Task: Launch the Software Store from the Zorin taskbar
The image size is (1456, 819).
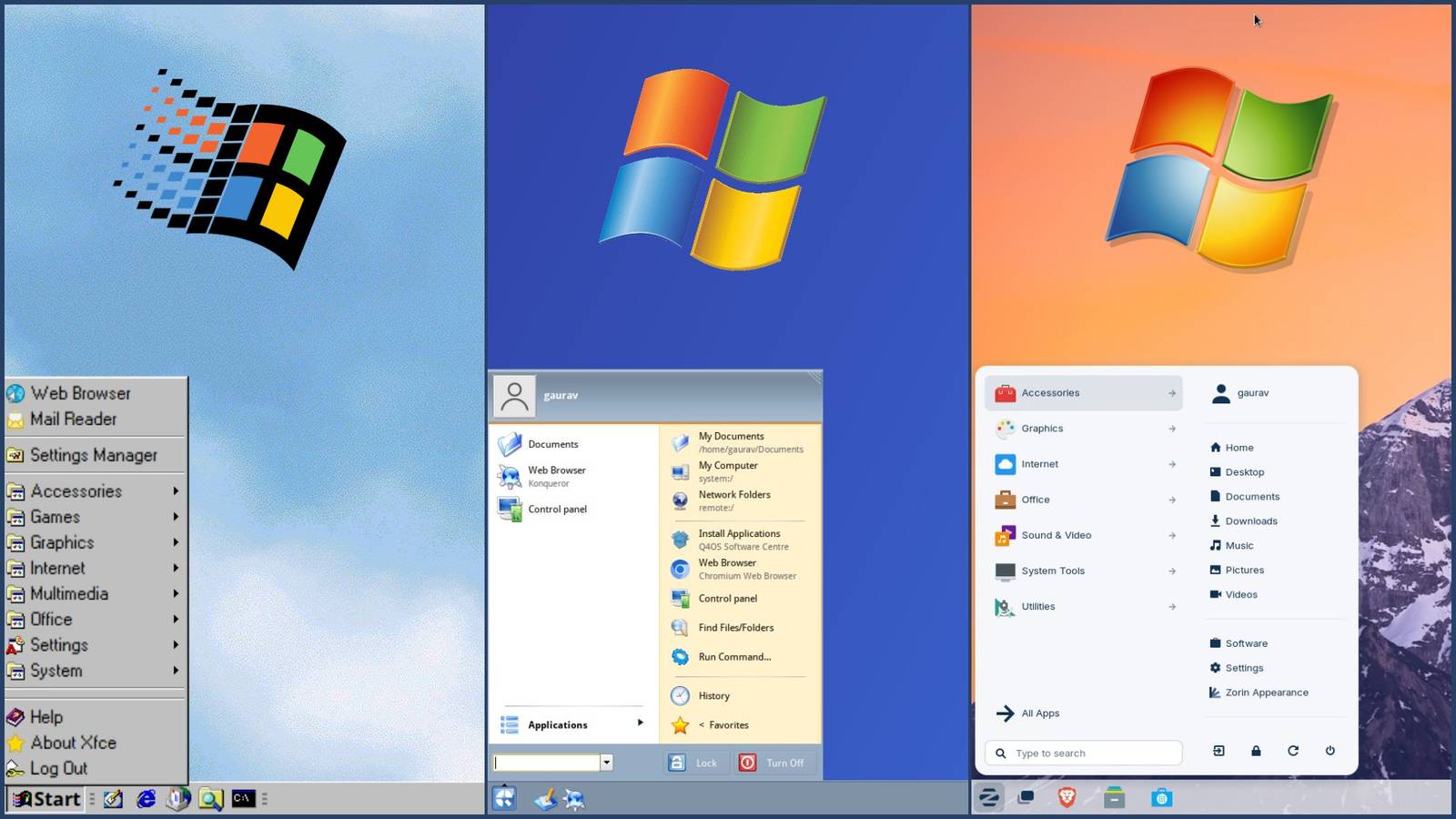Action: pyautogui.click(x=1161, y=798)
